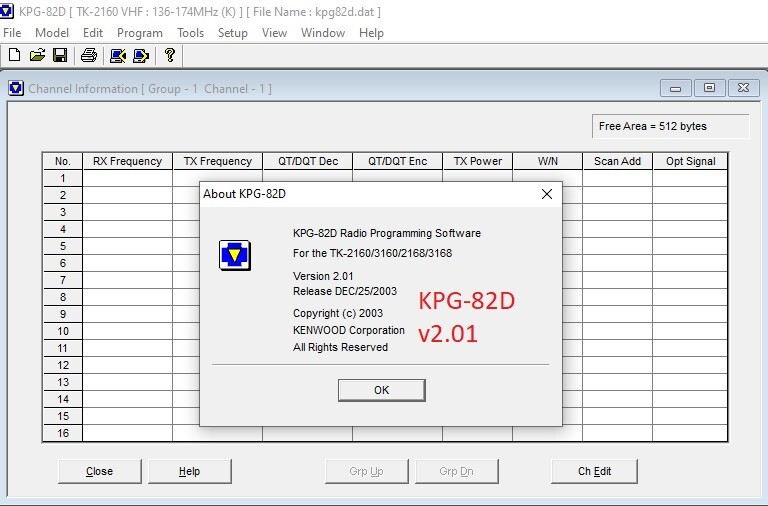This screenshot has height=506, width=768.
Task: Click the Save floppy disk icon
Action: [x=60, y=55]
